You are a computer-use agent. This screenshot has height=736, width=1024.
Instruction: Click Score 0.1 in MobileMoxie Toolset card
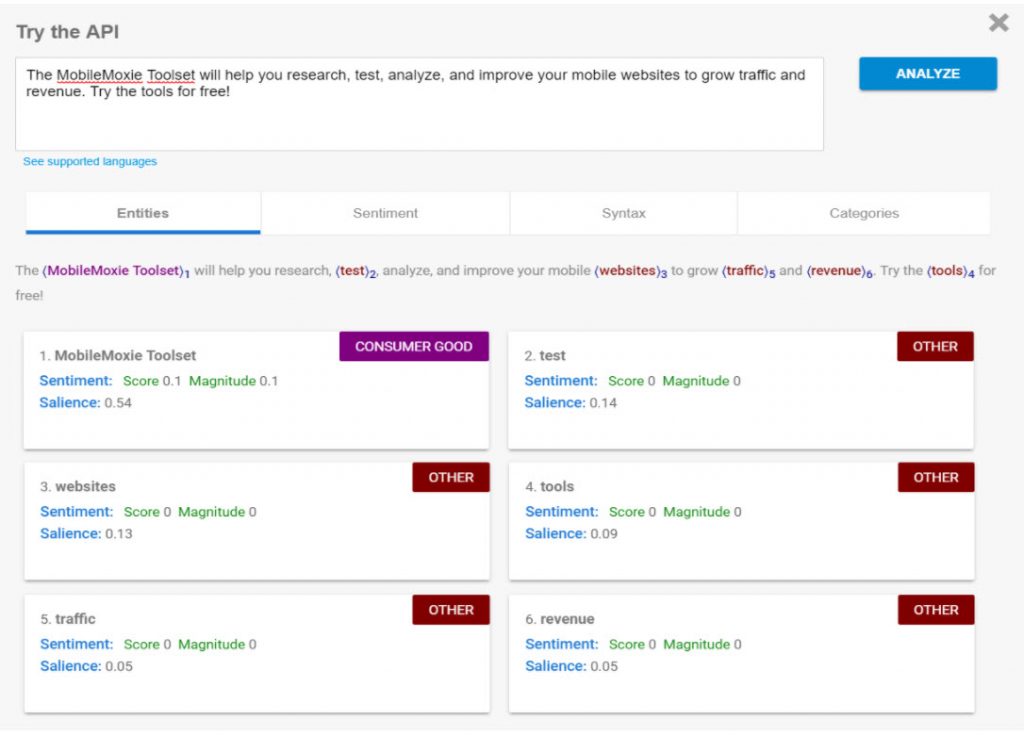pyautogui.click(x=152, y=381)
